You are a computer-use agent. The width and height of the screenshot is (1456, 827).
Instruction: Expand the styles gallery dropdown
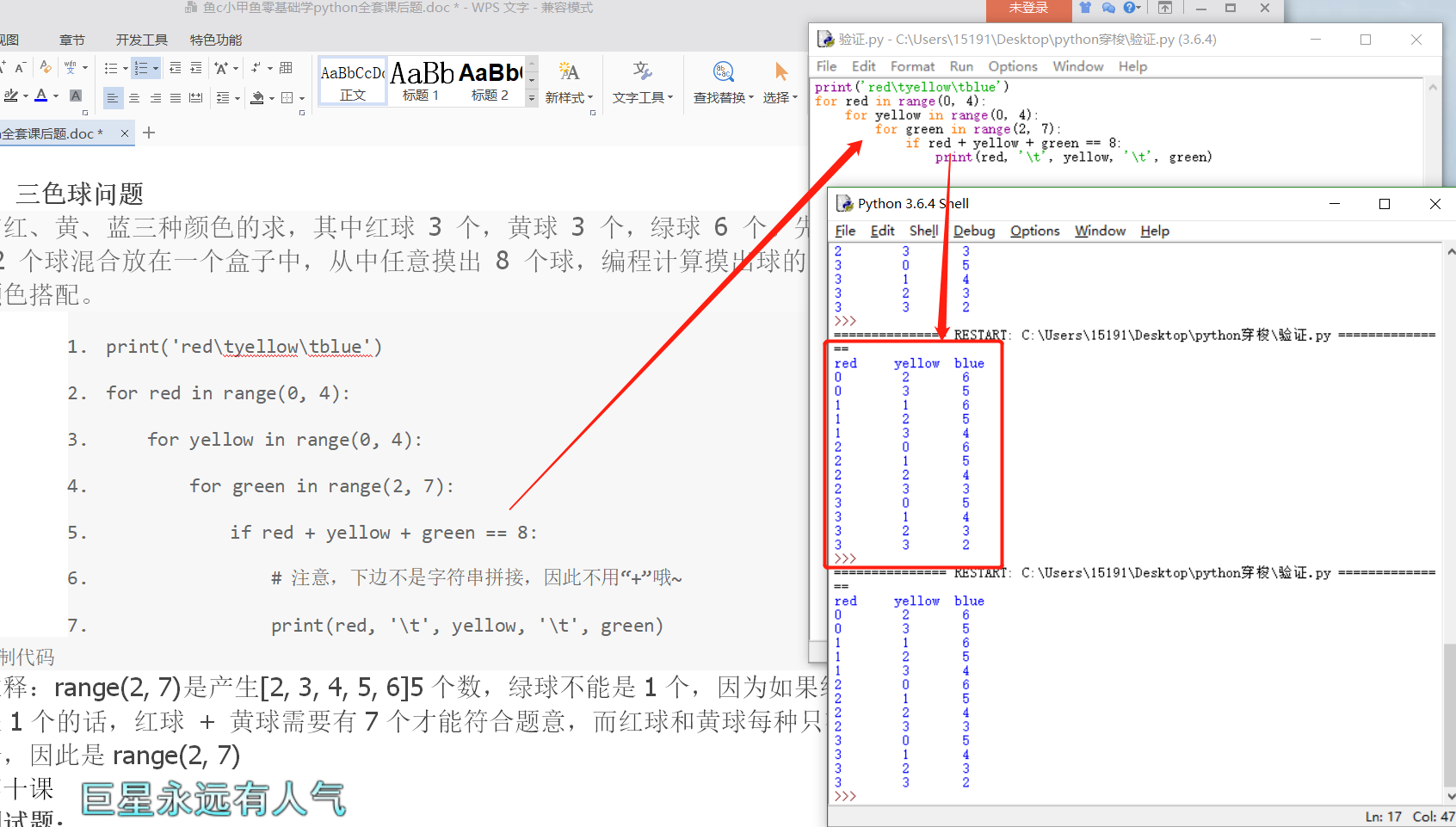pos(532,98)
